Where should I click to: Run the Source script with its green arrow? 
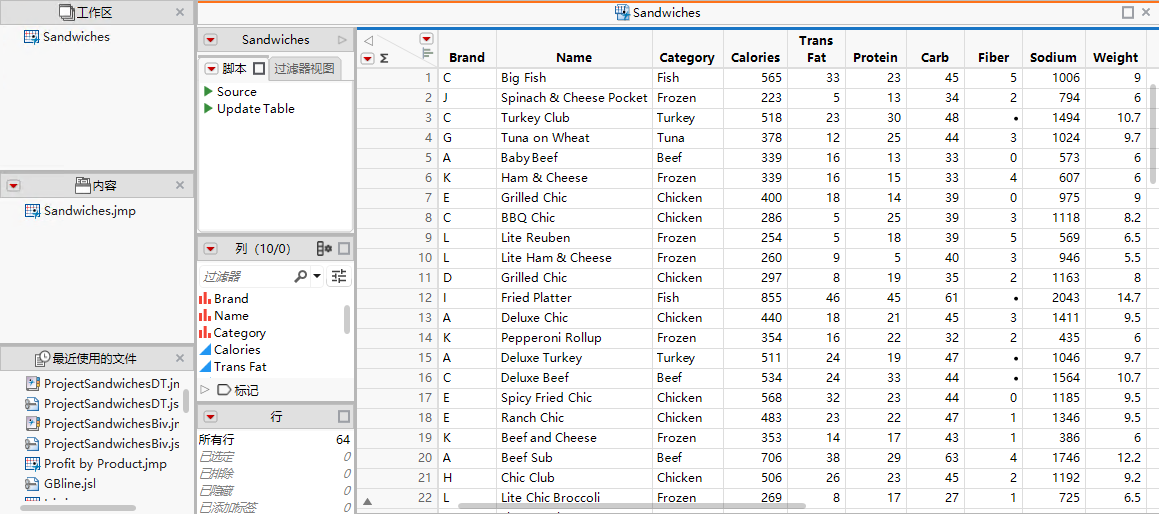pyautogui.click(x=208, y=92)
